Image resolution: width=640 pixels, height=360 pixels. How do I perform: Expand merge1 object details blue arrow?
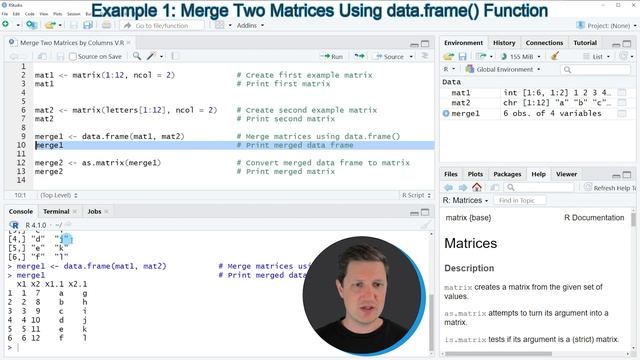point(446,113)
